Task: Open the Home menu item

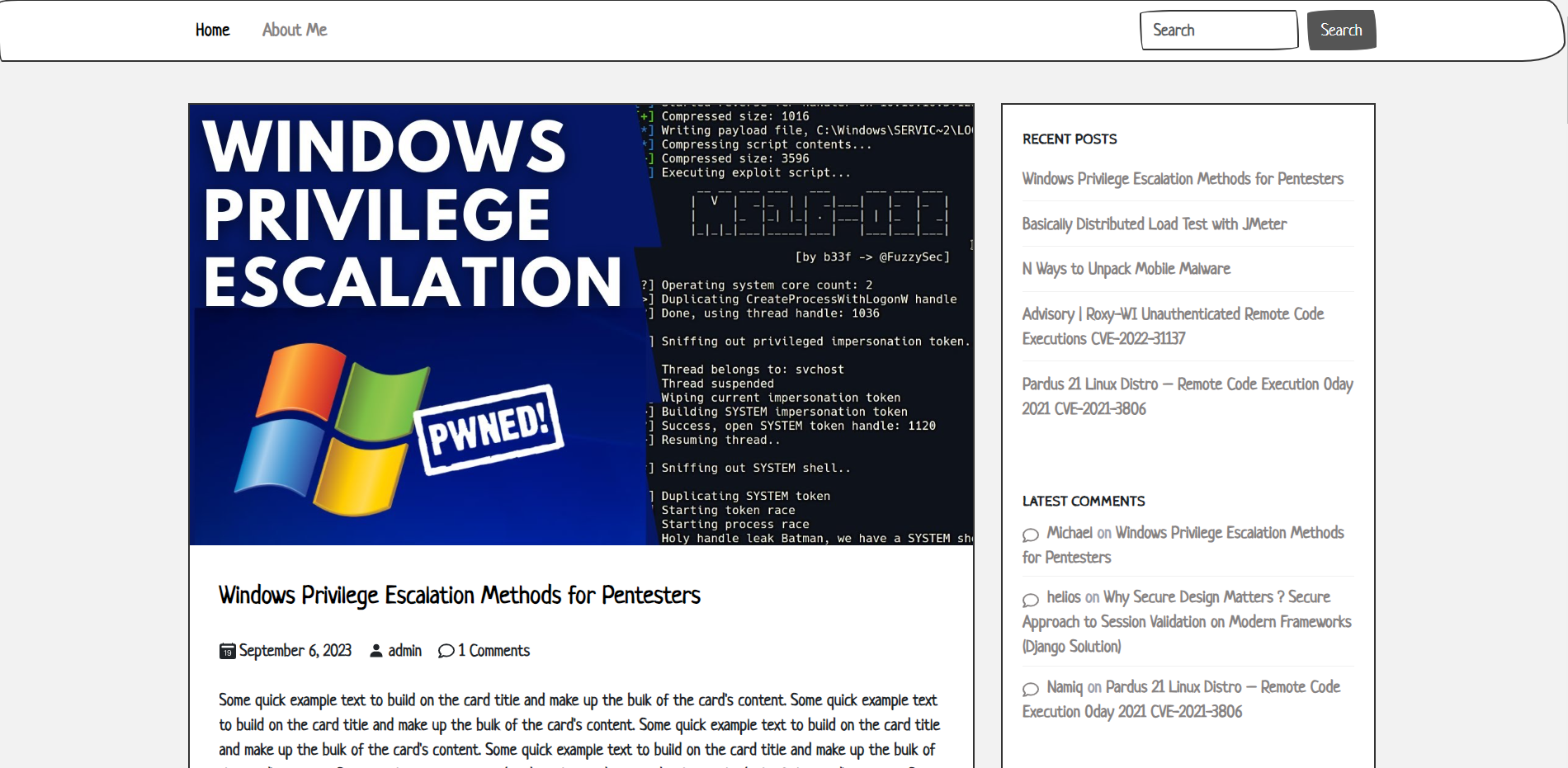Action: coord(212,30)
